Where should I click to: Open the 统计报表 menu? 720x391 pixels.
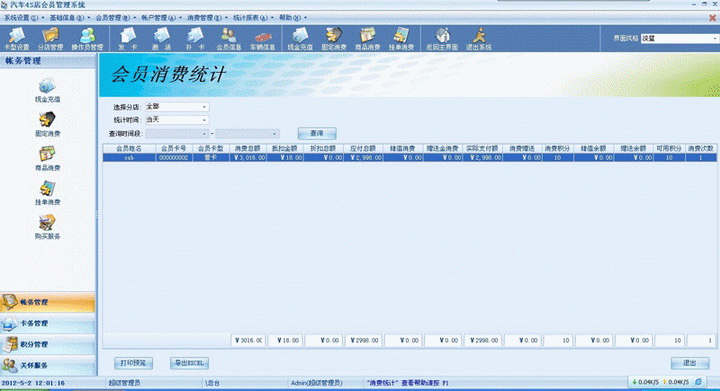pos(253,18)
